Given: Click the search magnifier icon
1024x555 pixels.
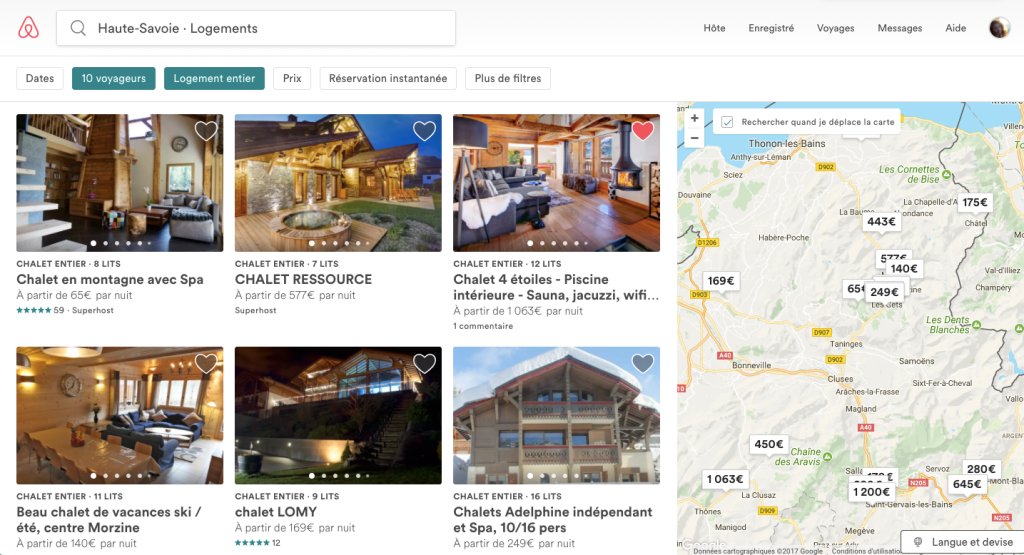Looking at the screenshot, I should (78, 28).
